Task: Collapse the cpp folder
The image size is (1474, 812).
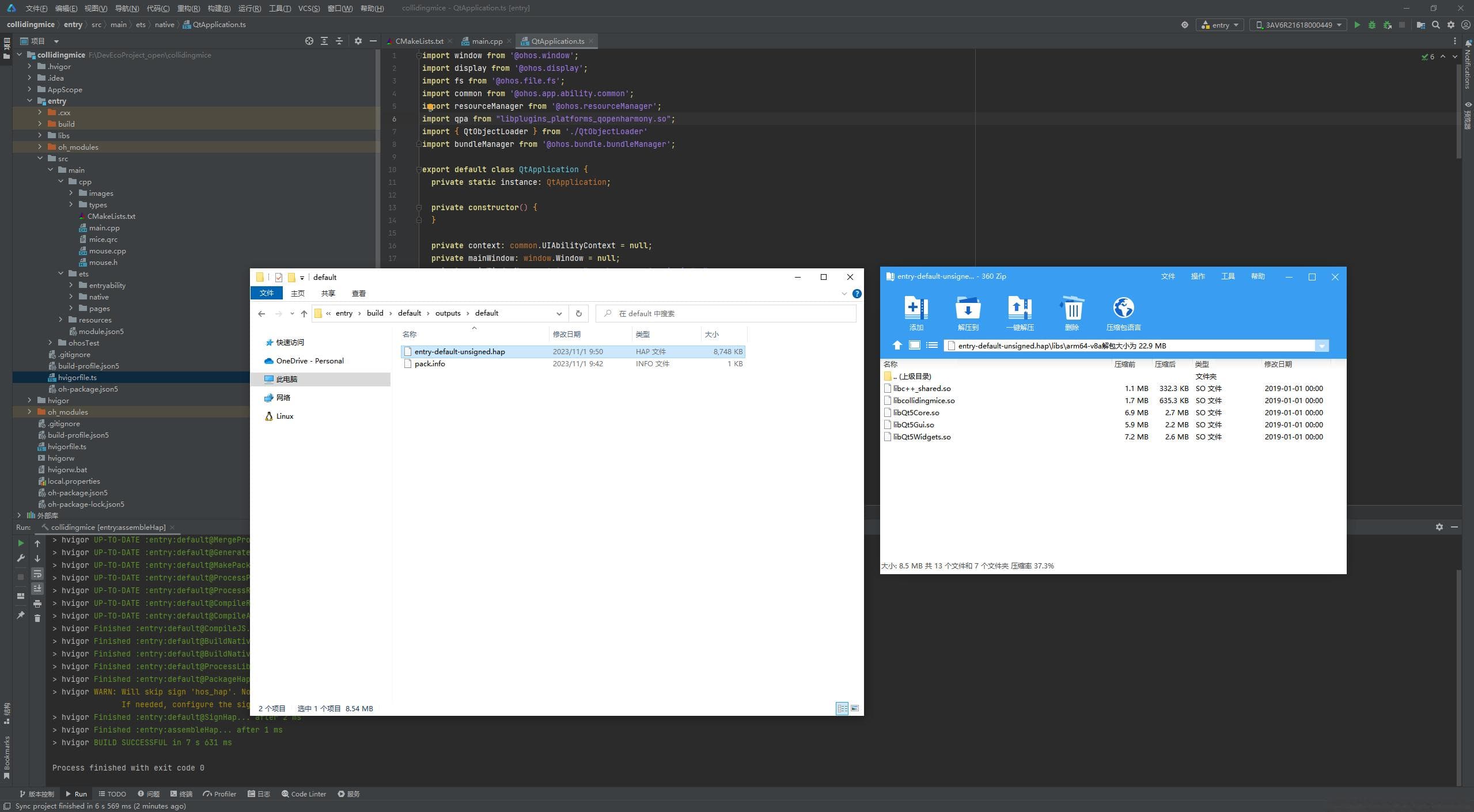Action: tap(61, 181)
